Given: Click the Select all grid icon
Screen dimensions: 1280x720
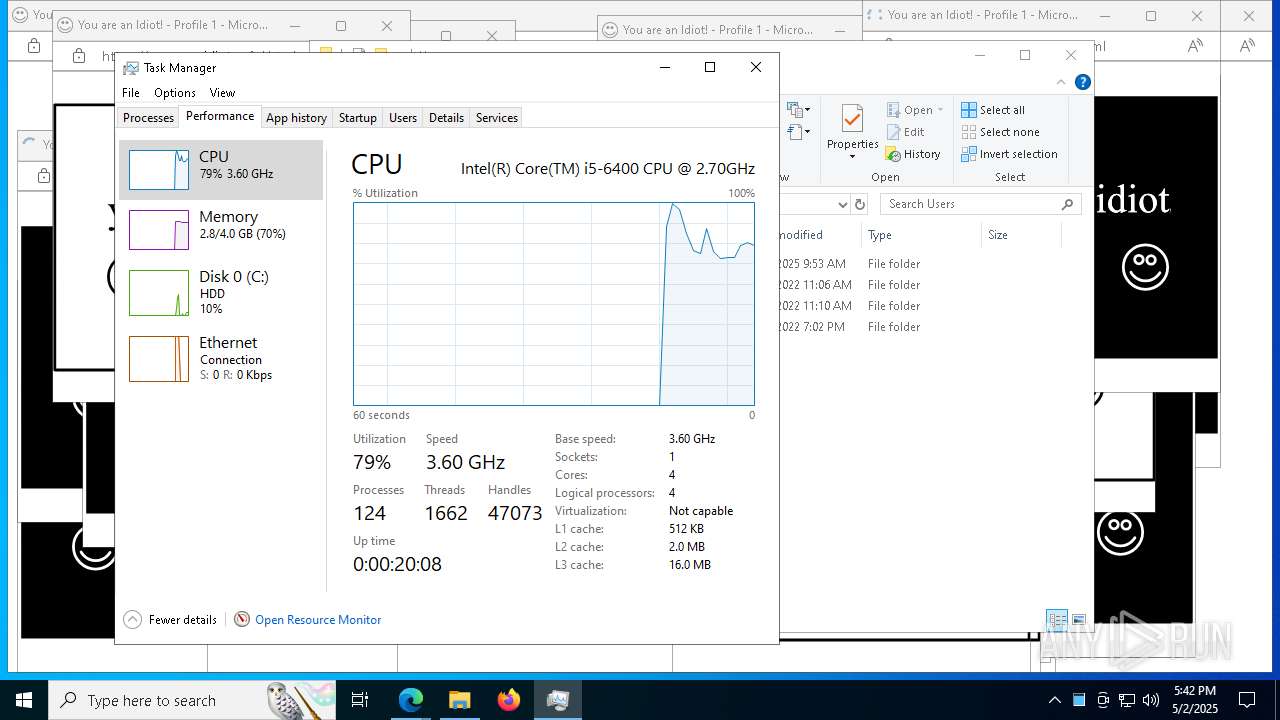Looking at the screenshot, I should point(969,110).
